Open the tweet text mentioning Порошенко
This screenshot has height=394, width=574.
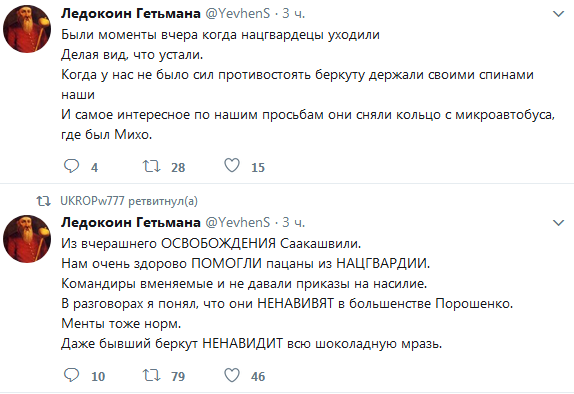pyautogui.click(x=287, y=293)
